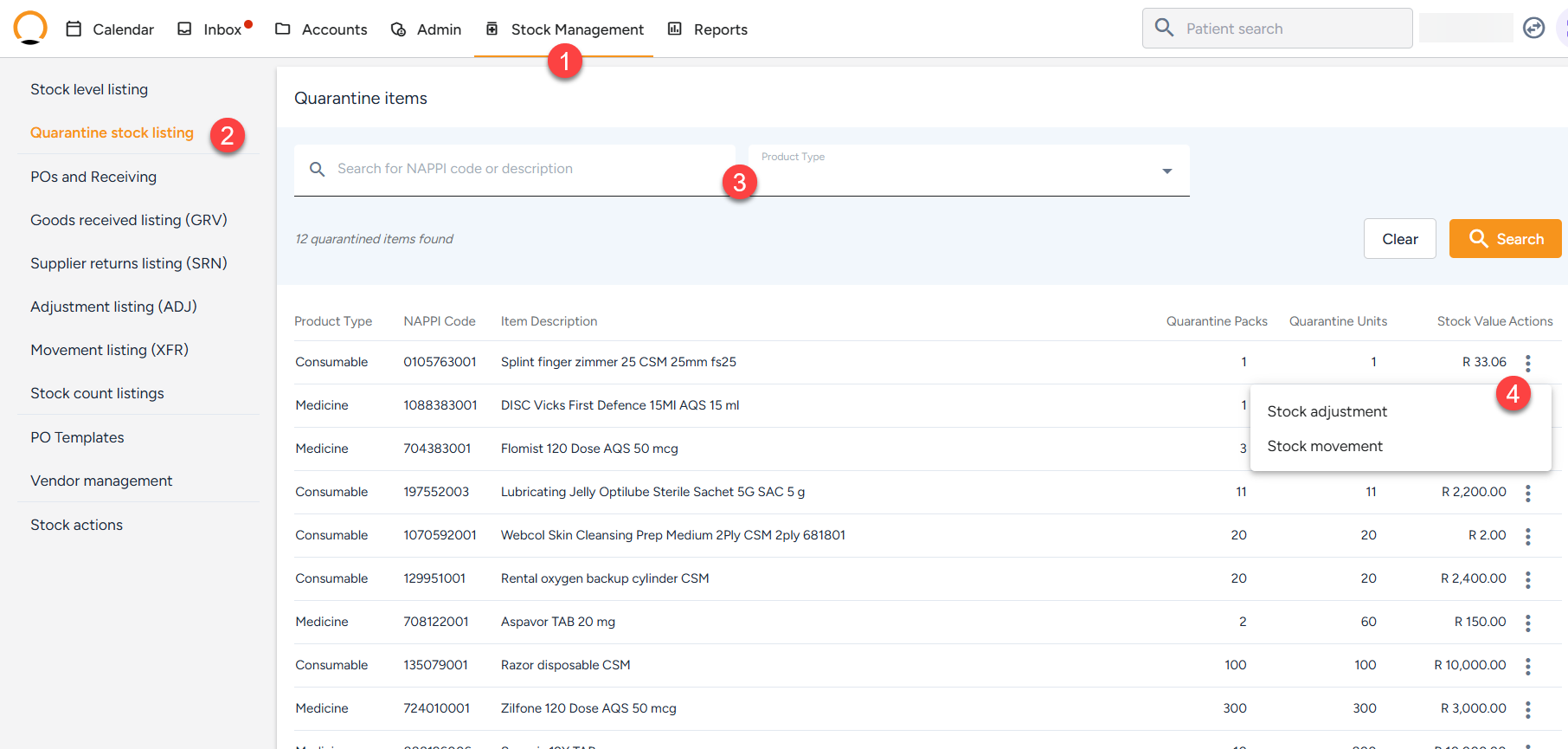Open three-dot menu for Rental oxygen cylinder
The height and width of the screenshot is (749, 1568).
pyautogui.click(x=1527, y=579)
